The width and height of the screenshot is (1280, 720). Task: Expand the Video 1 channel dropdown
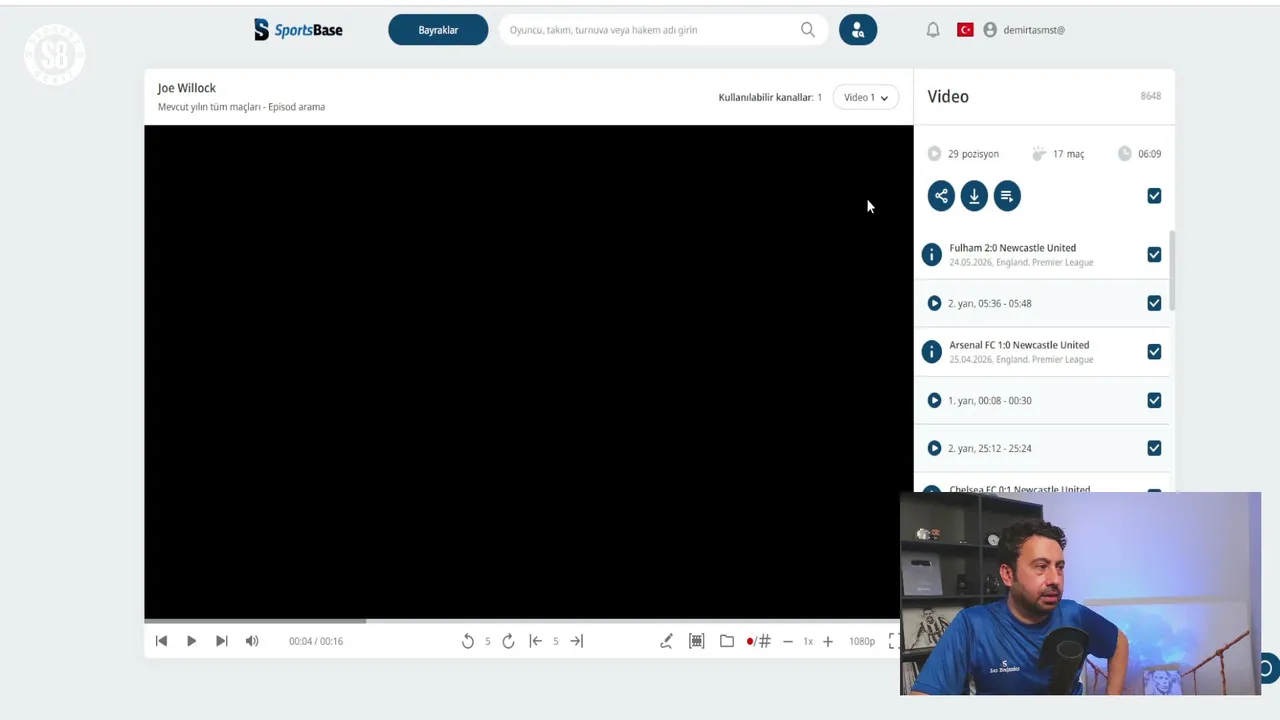(866, 97)
